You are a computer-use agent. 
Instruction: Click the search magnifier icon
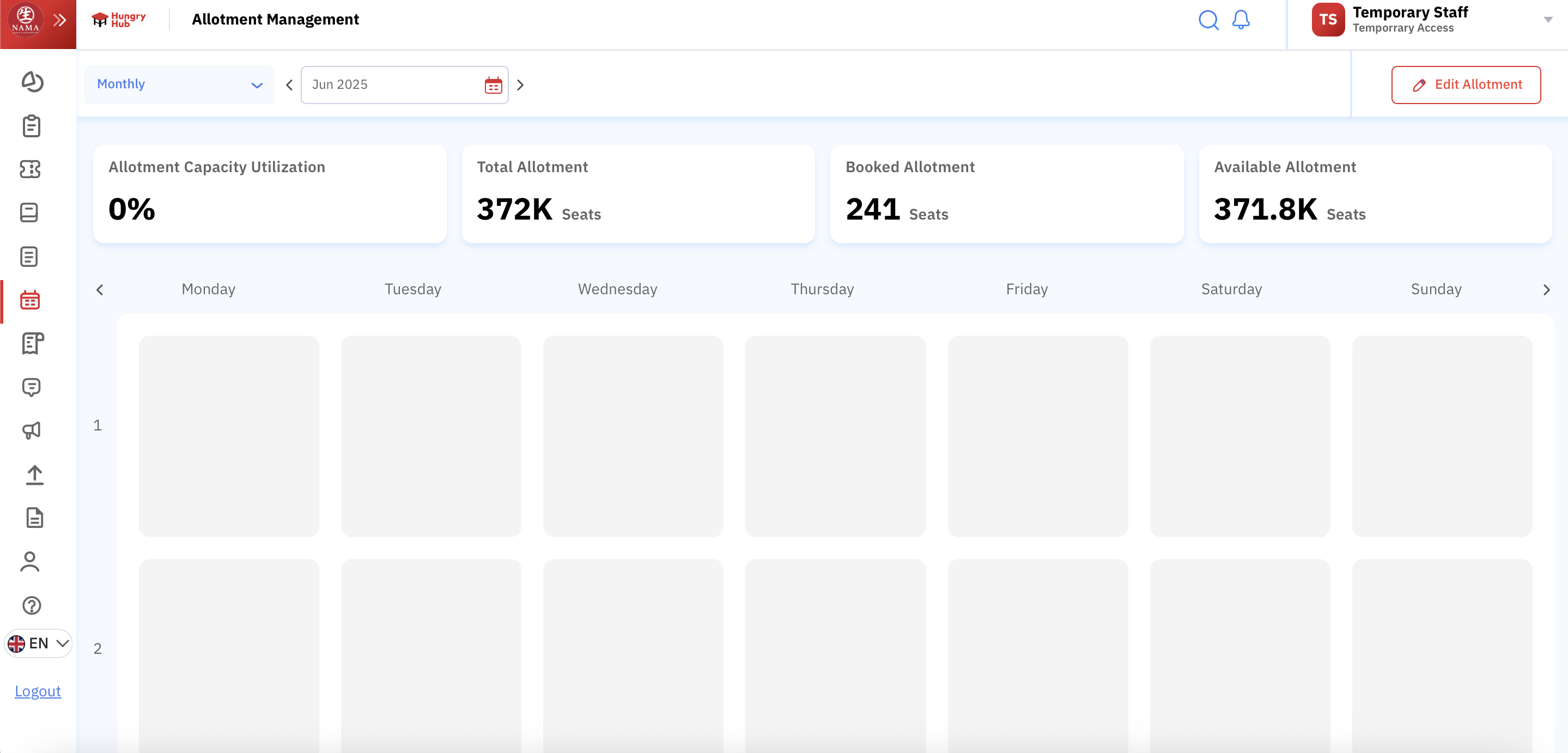pyautogui.click(x=1208, y=20)
